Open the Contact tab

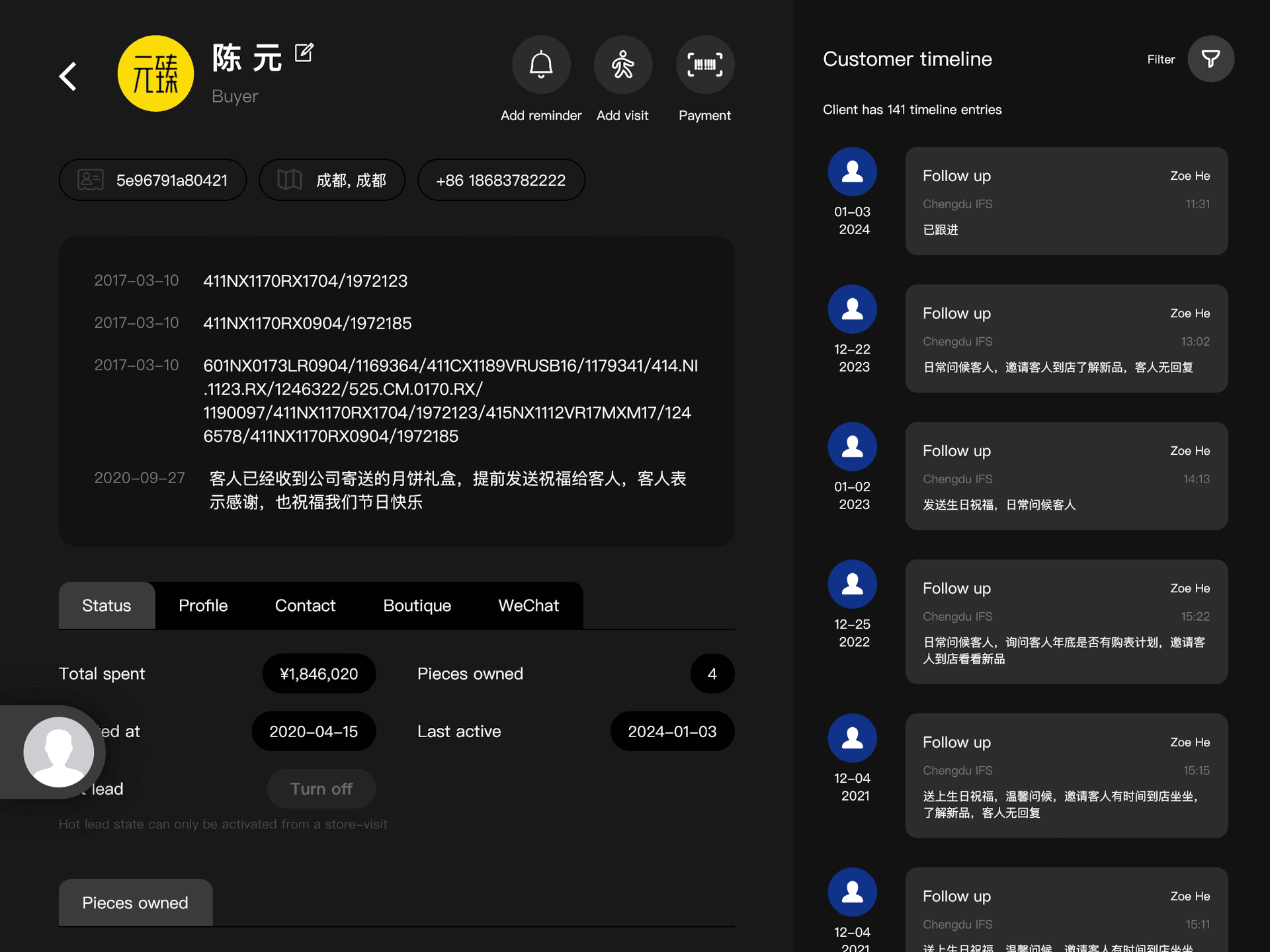(305, 606)
